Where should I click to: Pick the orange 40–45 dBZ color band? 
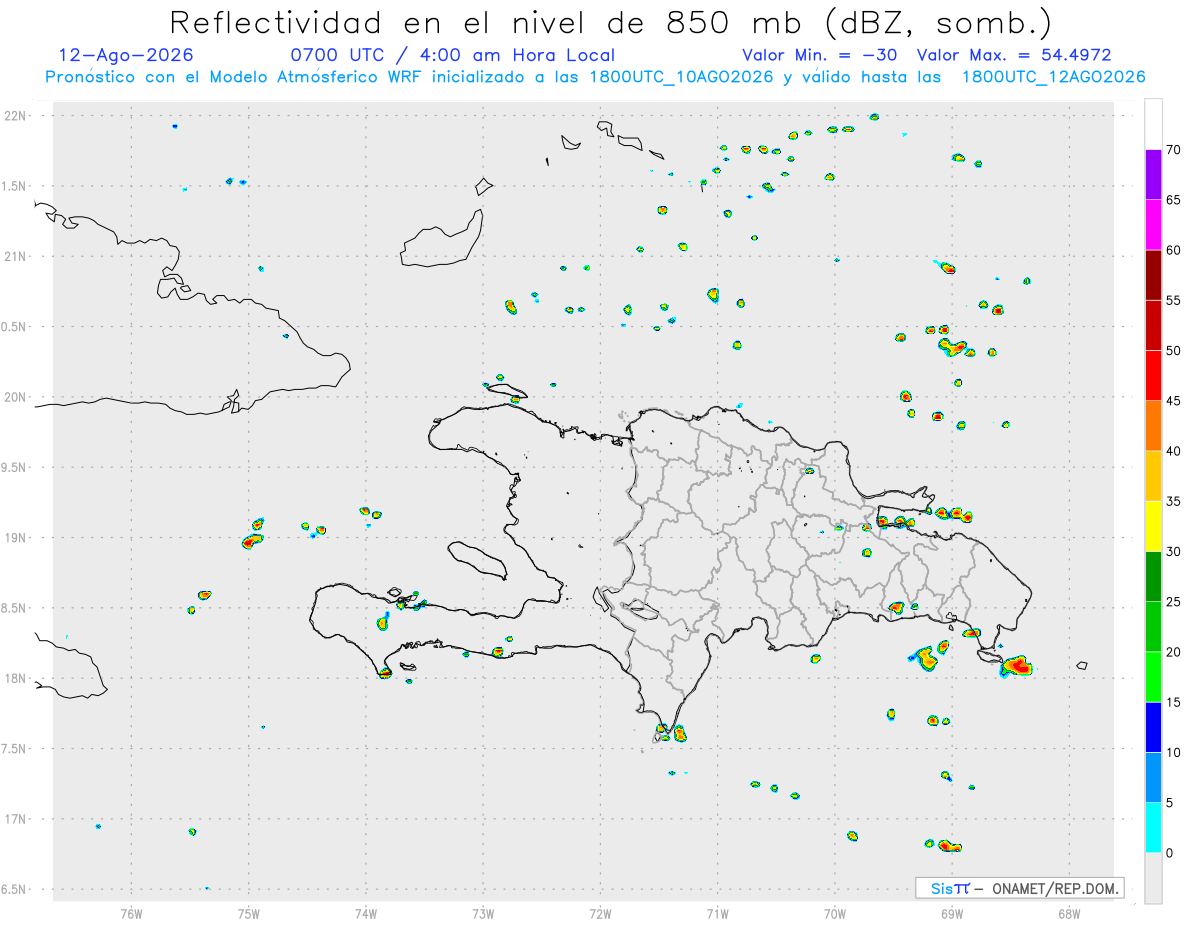[x=1153, y=426]
